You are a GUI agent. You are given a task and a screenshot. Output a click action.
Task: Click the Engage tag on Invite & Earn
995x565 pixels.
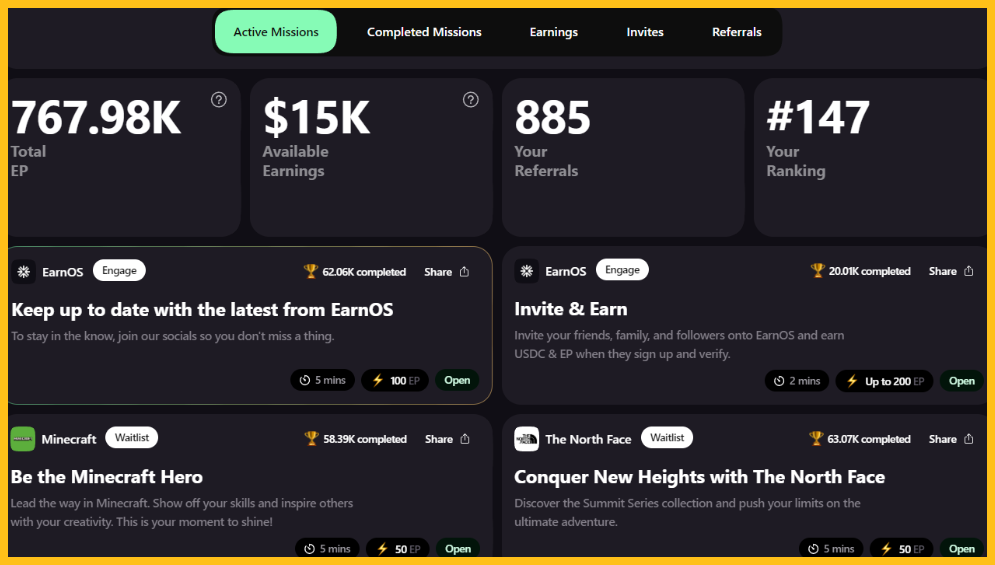click(622, 270)
